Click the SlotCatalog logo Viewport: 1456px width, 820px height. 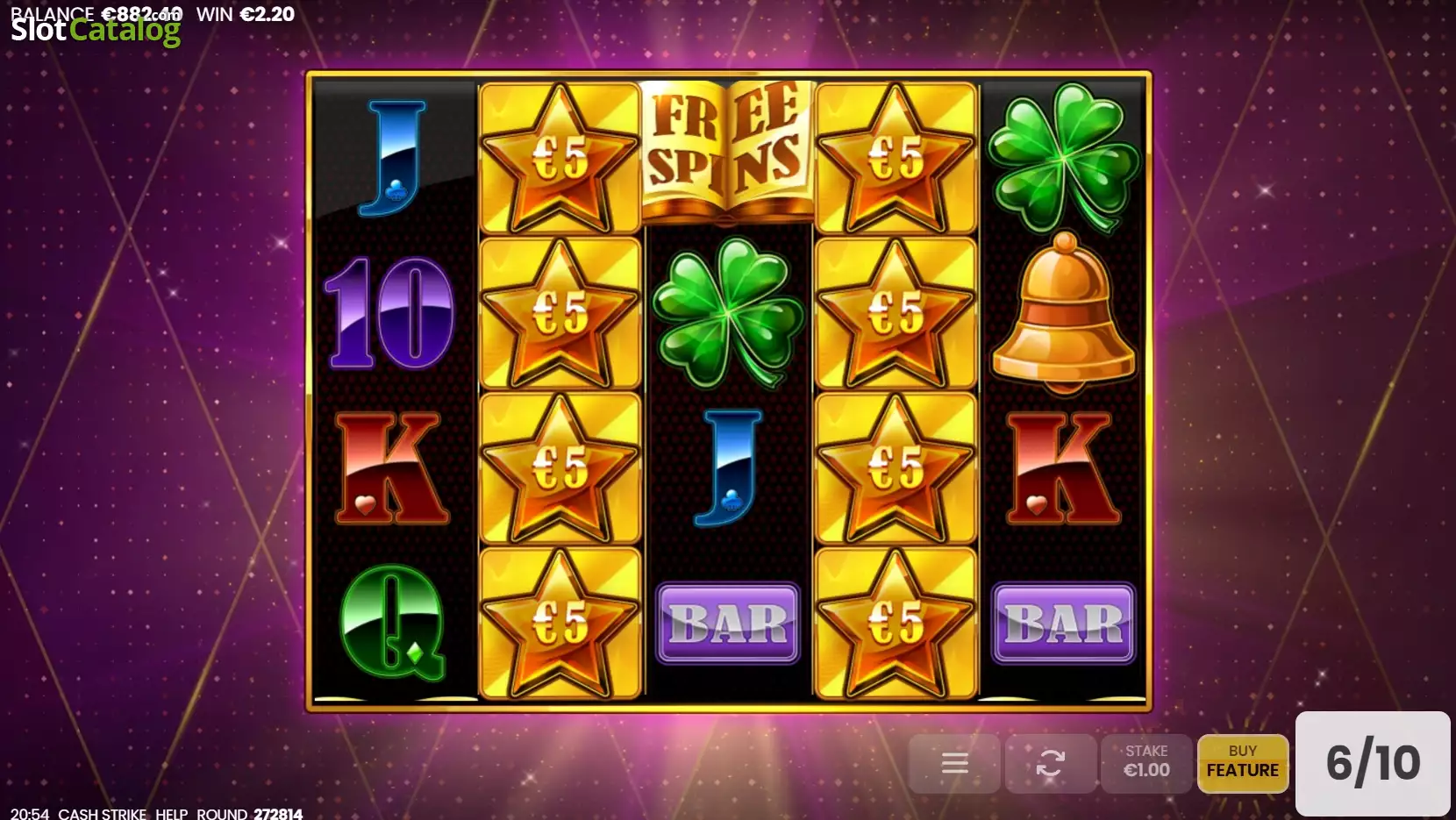click(x=96, y=30)
